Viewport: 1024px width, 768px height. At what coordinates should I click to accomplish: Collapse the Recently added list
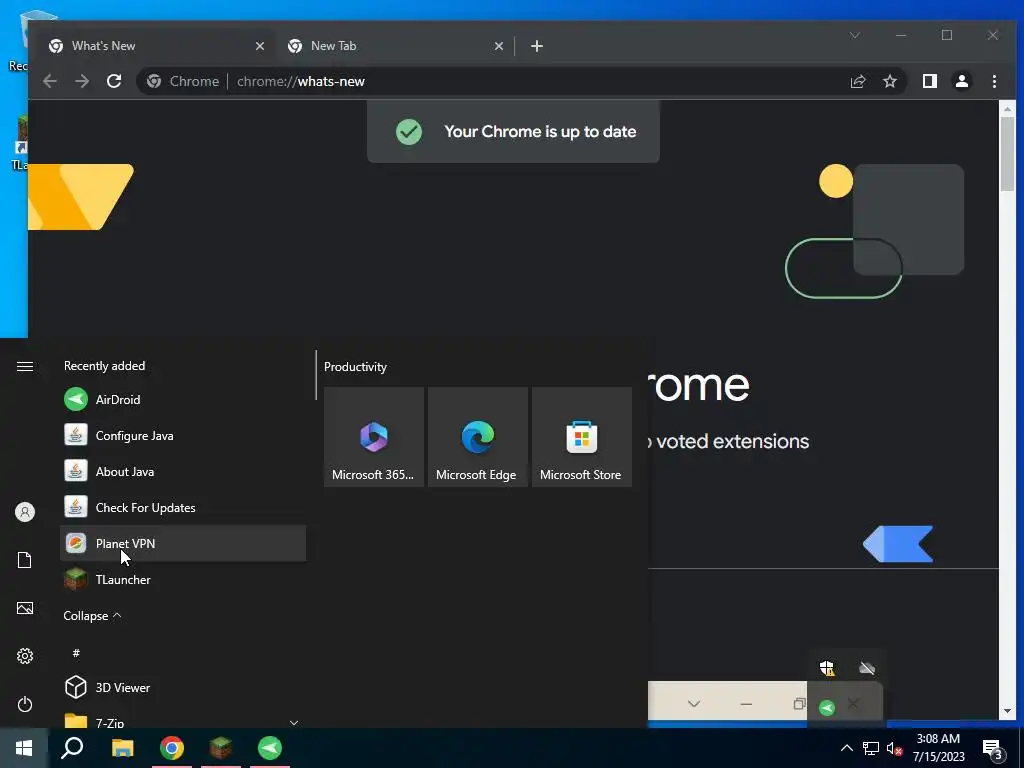pyautogui.click(x=92, y=616)
